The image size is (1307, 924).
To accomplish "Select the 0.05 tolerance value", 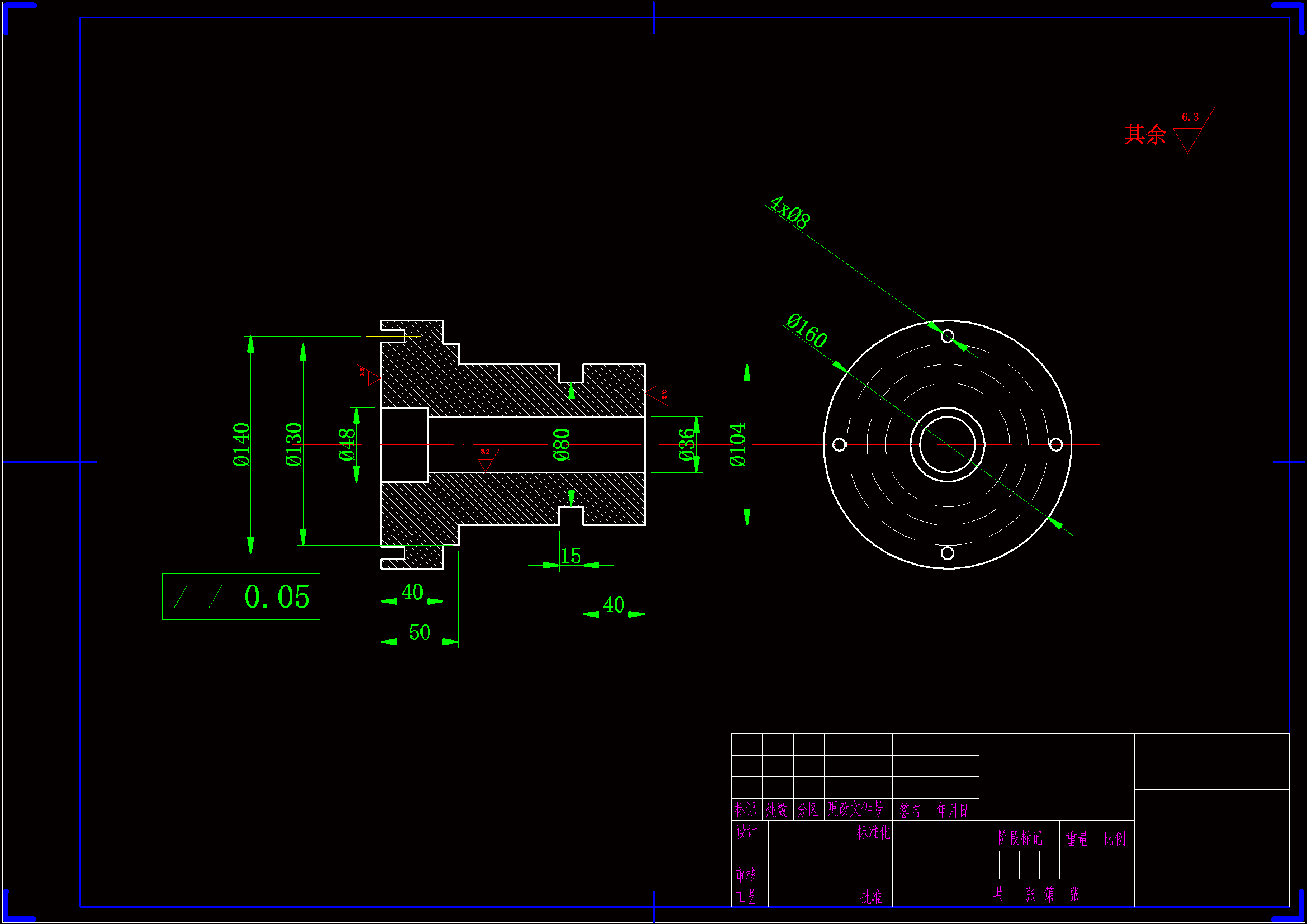I will pos(277,597).
